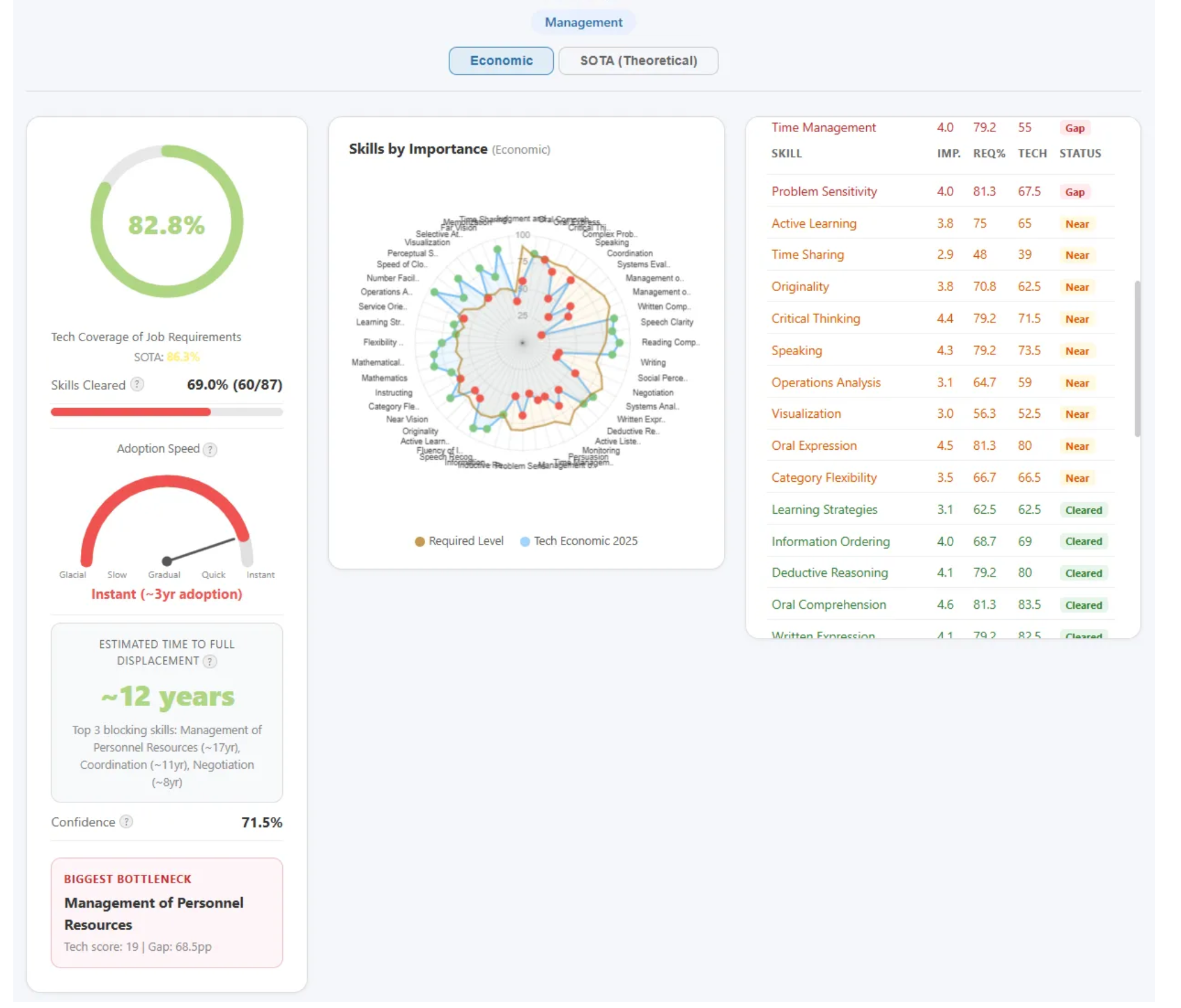Open the Adoption Speed help icon
Image resolution: width=1181 pixels, height=1008 pixels.
point(210,449)
